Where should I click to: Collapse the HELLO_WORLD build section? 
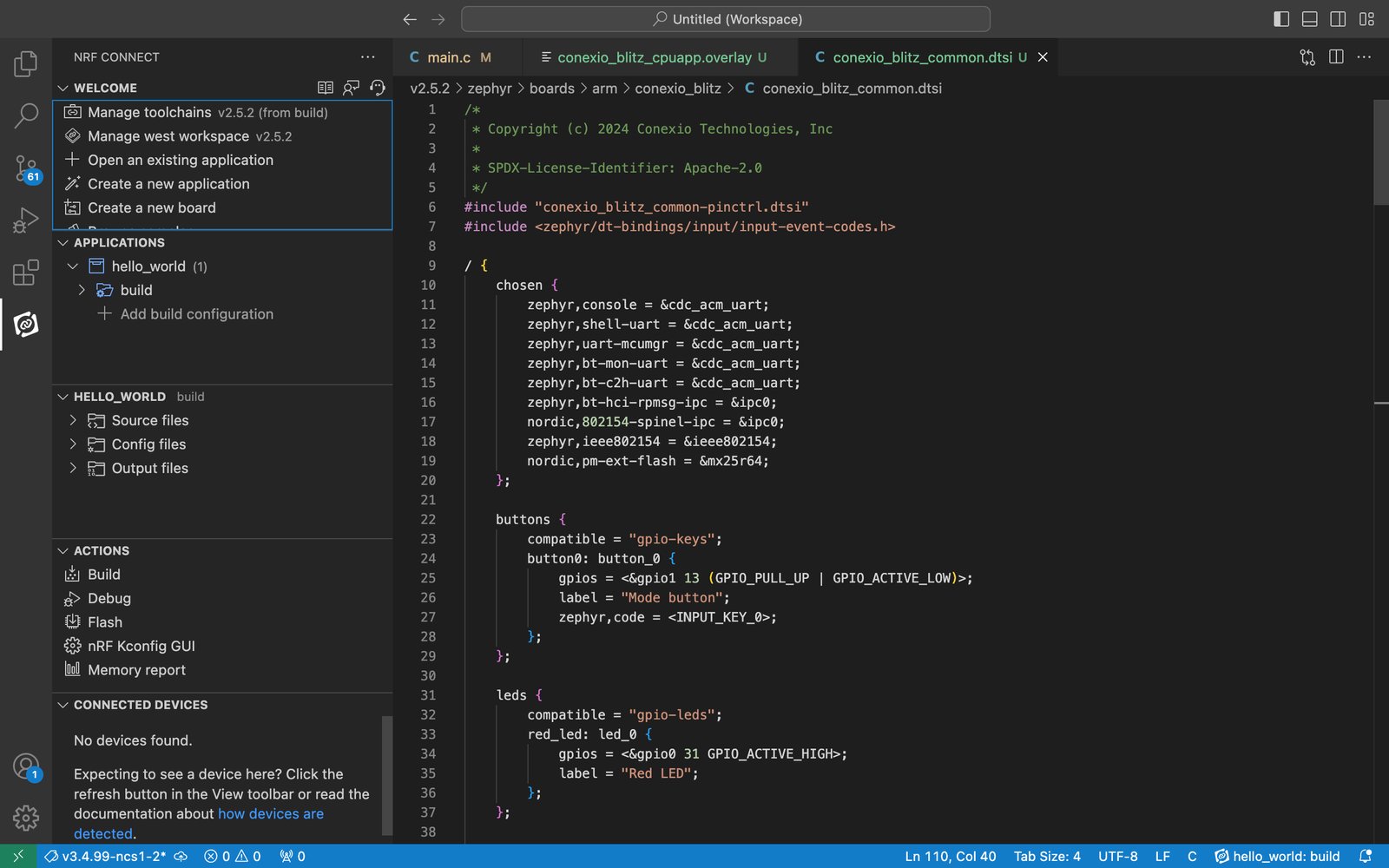click(63, 397)
